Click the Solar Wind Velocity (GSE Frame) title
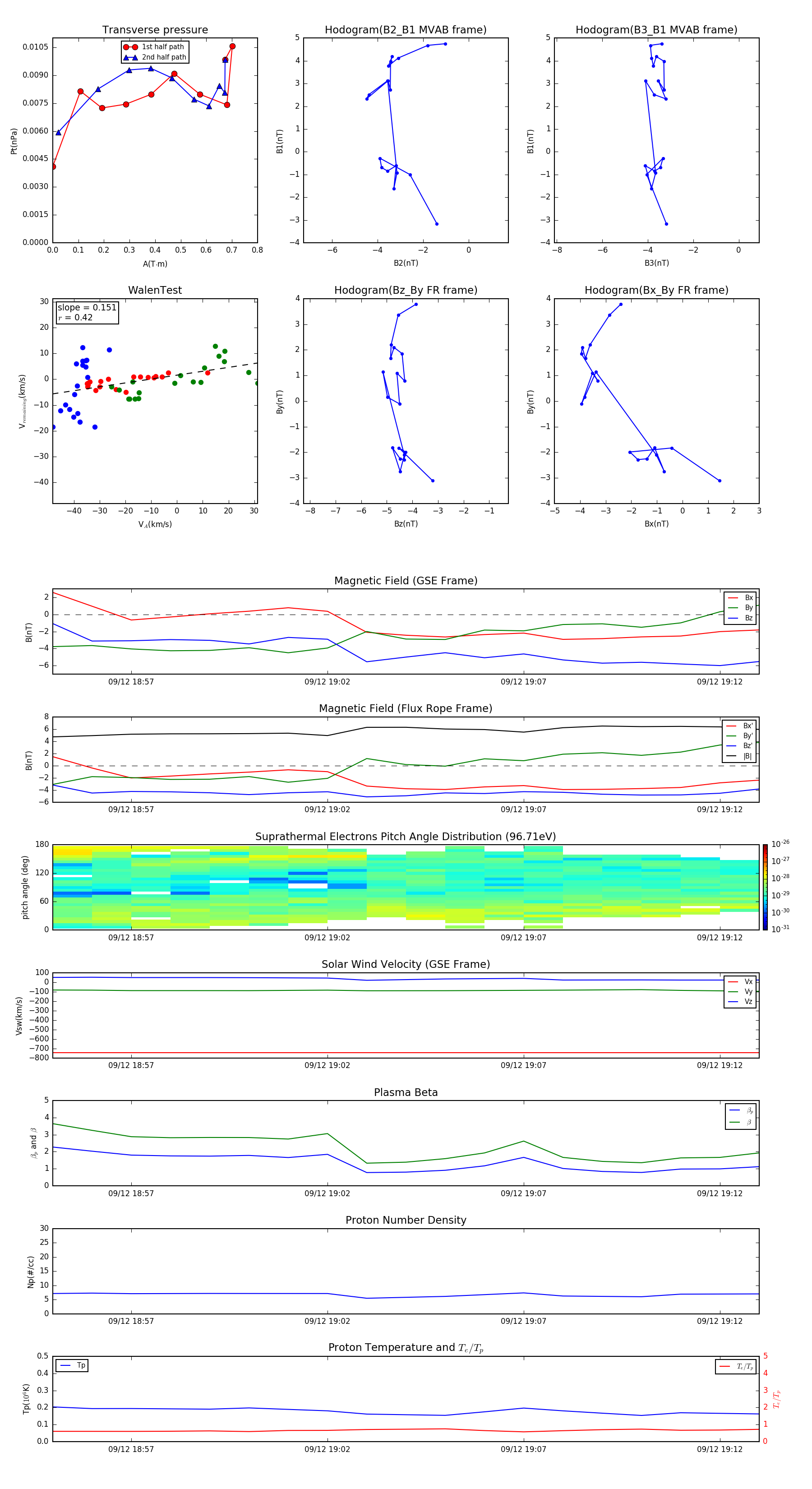 tap(406, 965)
